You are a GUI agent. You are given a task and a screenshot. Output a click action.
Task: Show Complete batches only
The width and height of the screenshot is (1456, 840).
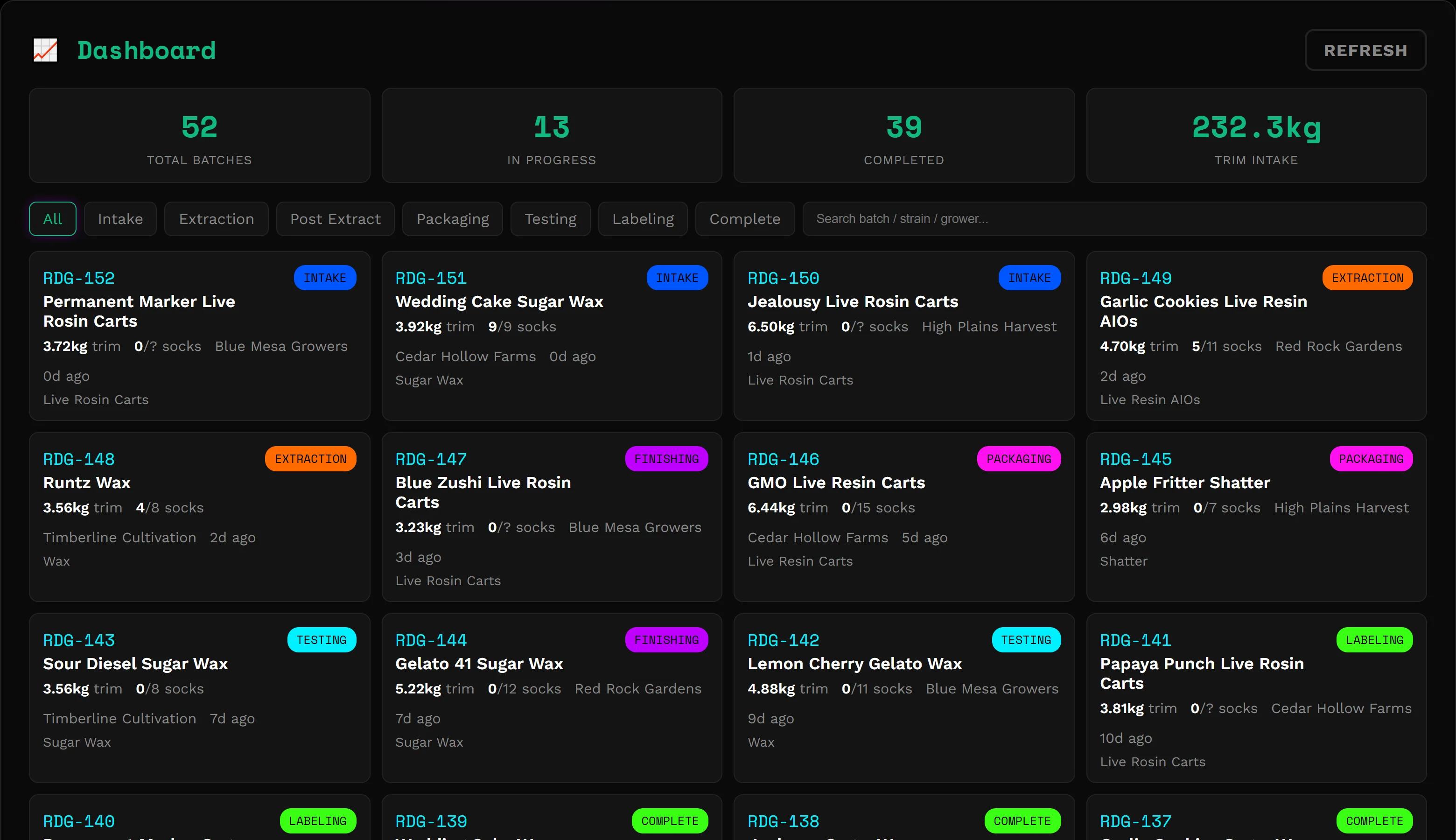click(x=745, y=219)
